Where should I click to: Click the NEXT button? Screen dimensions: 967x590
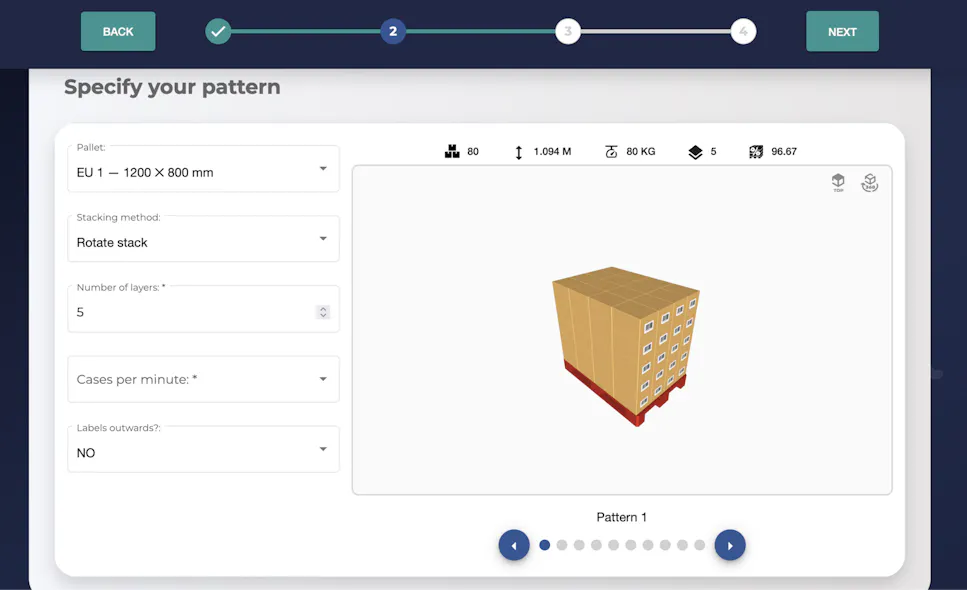pos(842,31)
